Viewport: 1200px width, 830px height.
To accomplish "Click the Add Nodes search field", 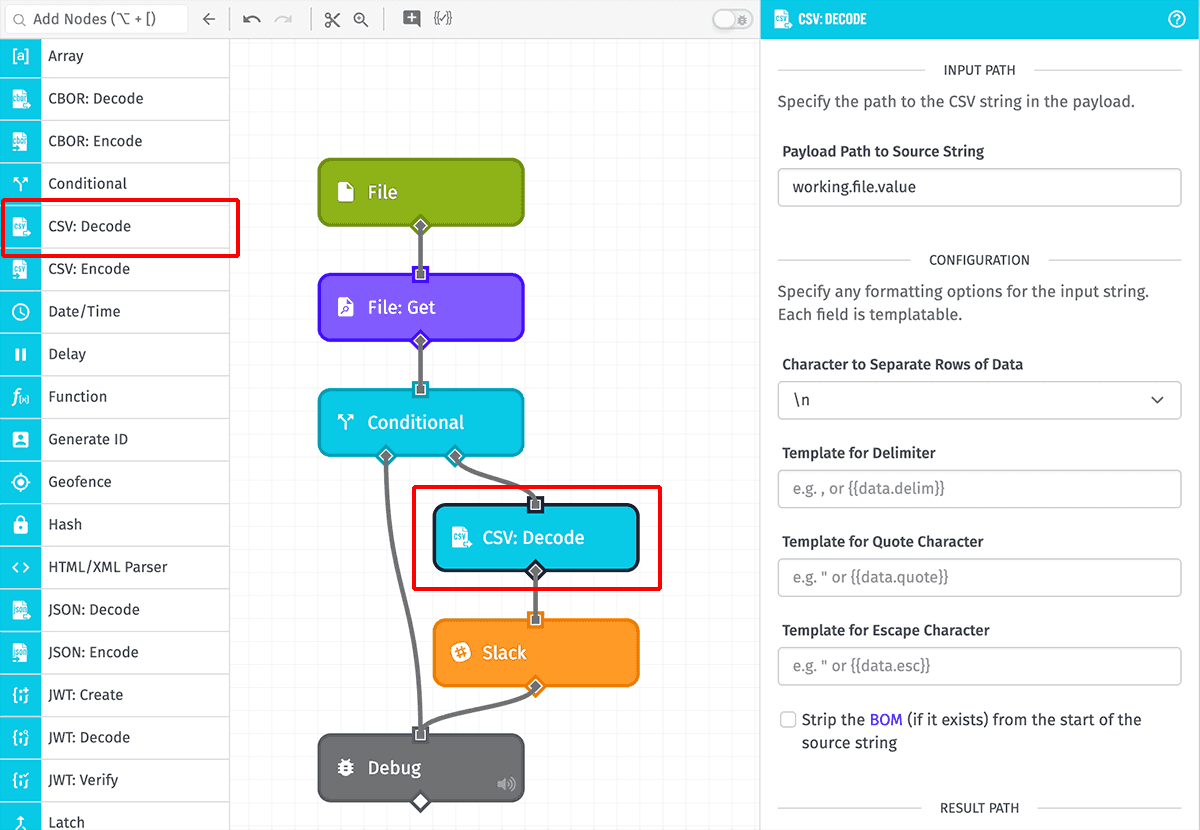I will (100, 19).
